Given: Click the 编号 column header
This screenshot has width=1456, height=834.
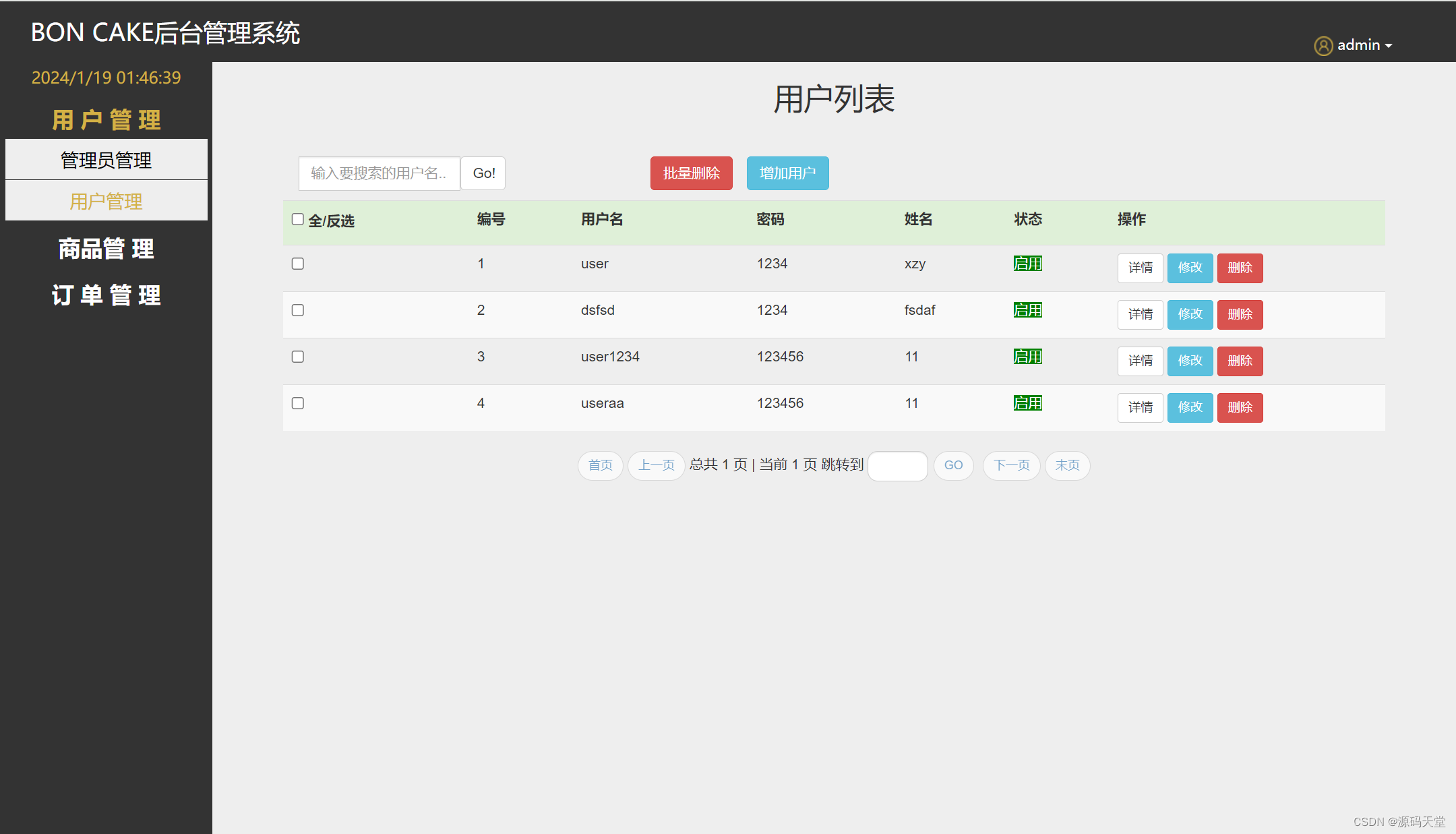Looking at the screenshot, I should (x=491, y=219).
